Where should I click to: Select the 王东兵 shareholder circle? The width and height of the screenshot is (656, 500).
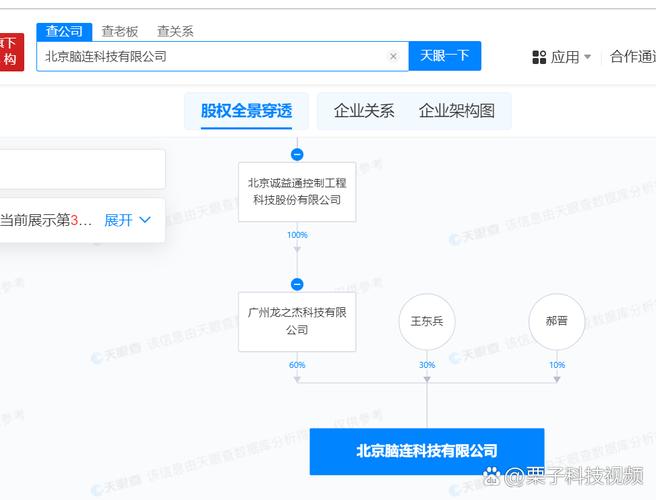[427, 321]
